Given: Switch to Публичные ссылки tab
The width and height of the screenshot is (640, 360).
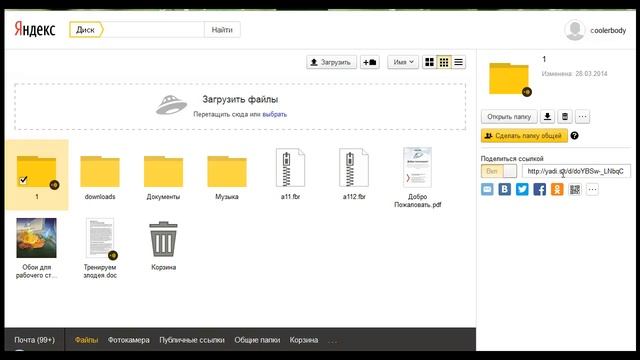Looking at the screenshot, I should point(192,340).
